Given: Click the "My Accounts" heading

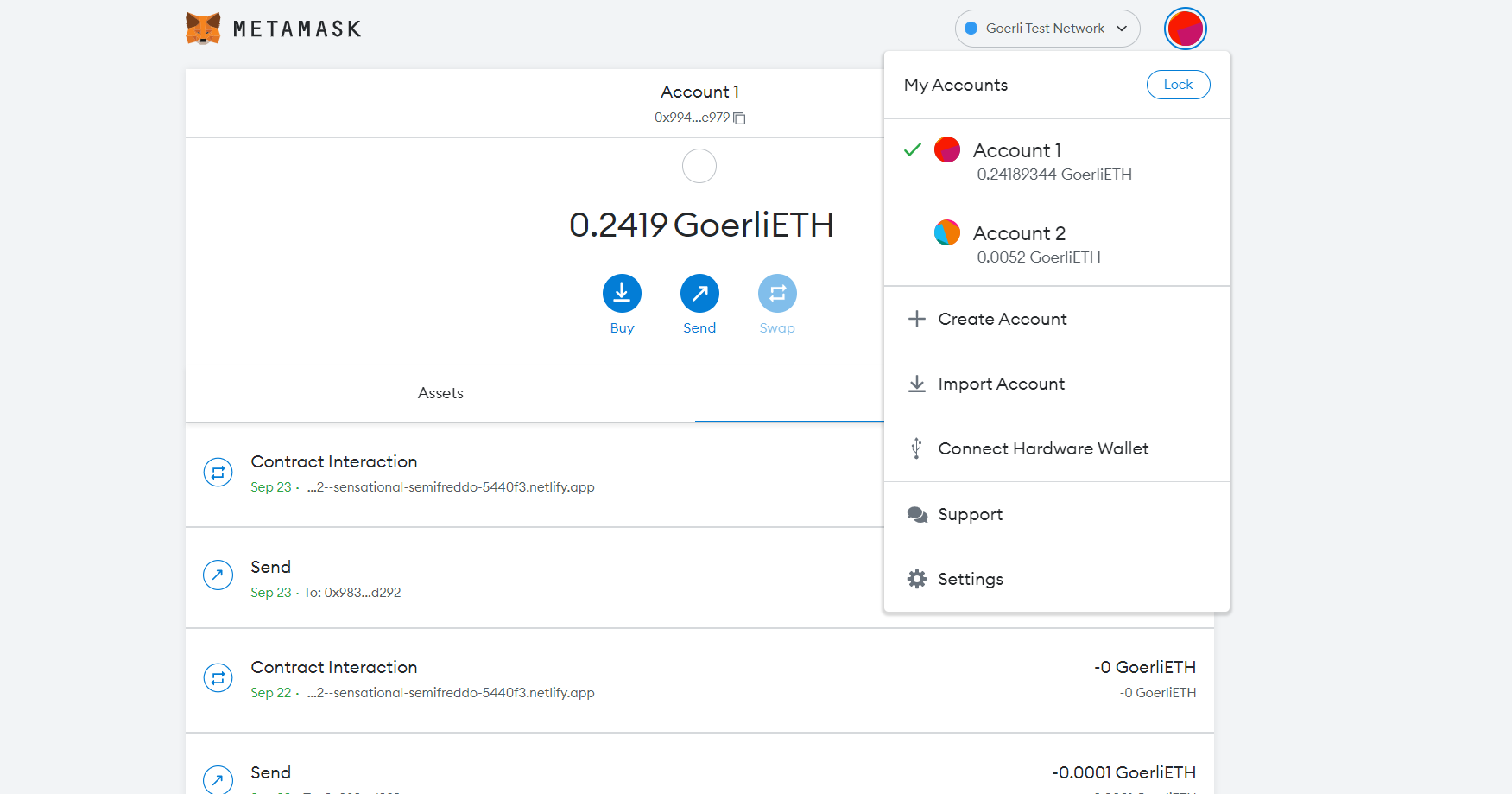Looking at the screenshot, I should coord(956,85).
